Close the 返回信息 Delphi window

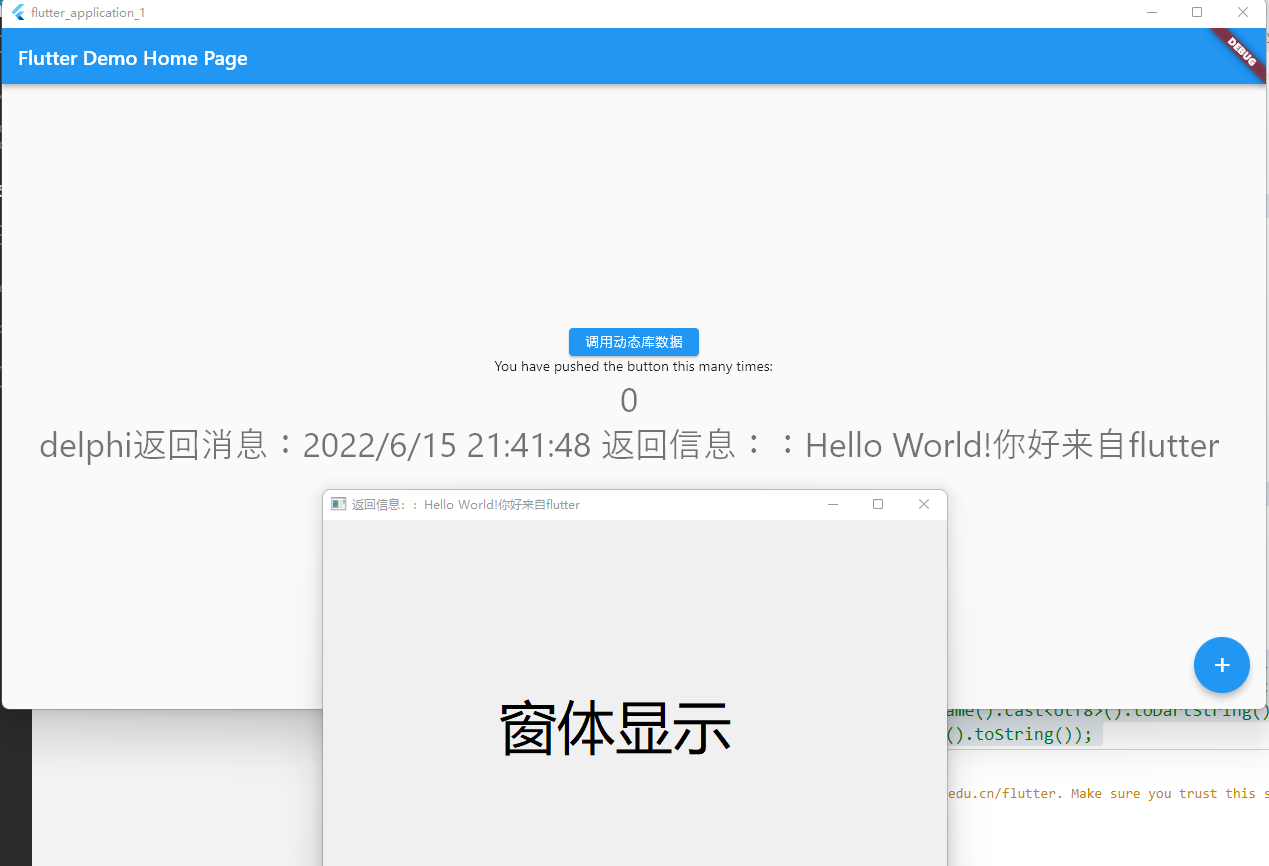coord(924,504)
